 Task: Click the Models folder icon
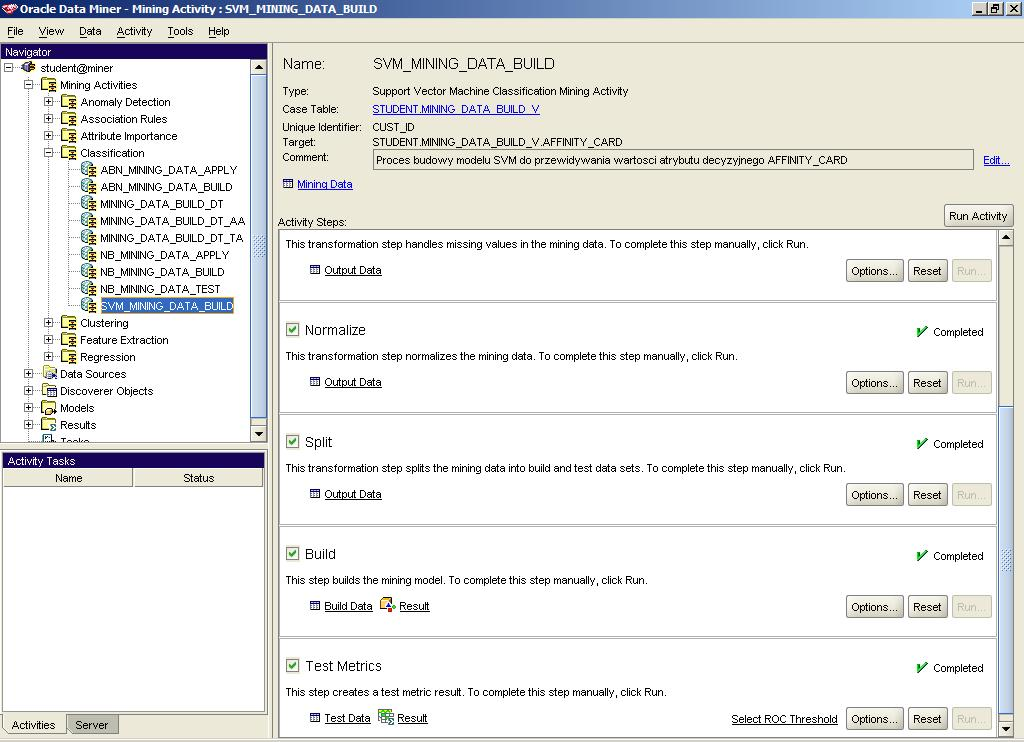[49, 408]
